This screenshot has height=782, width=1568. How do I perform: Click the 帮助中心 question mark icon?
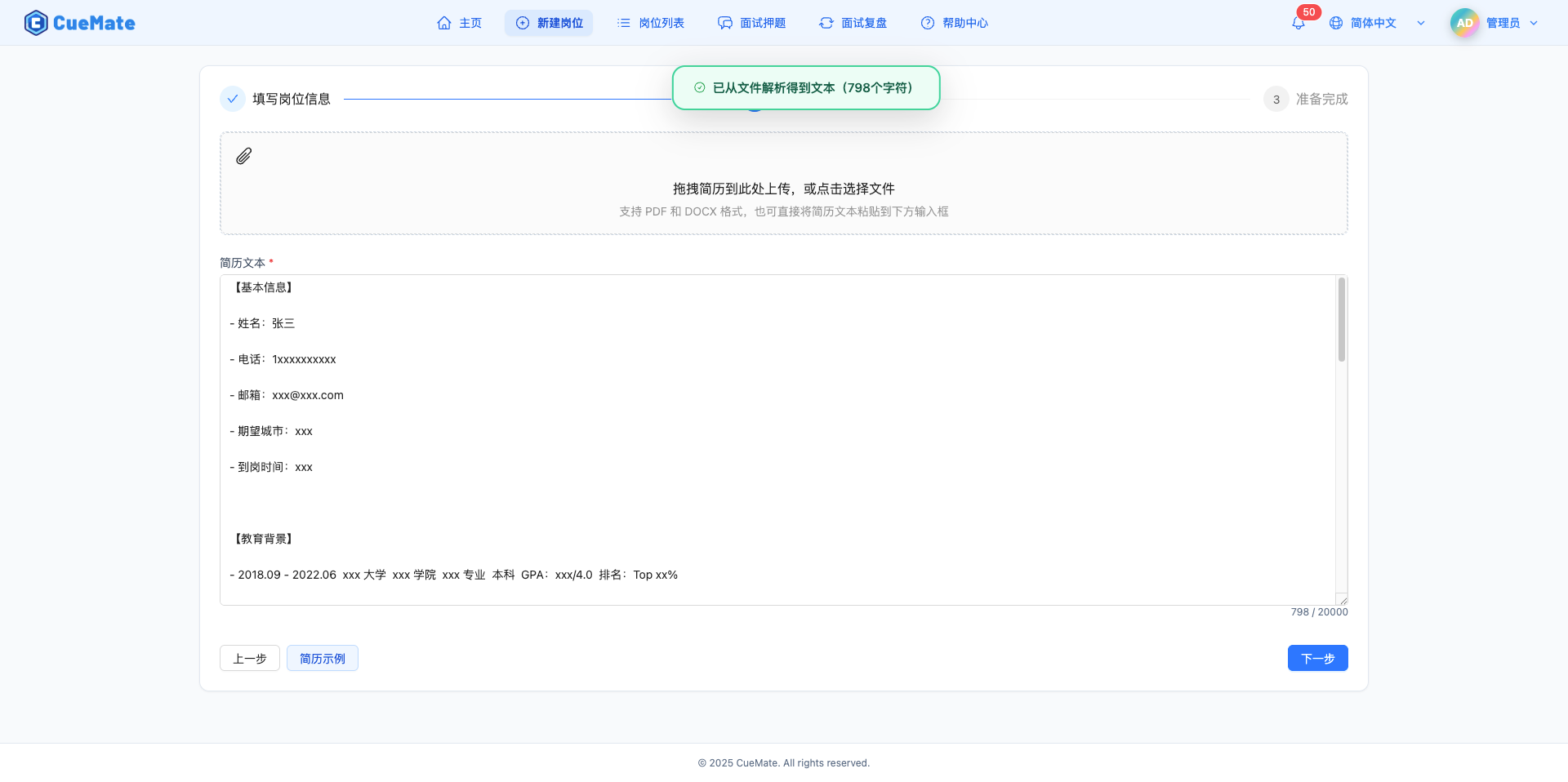(x=927, y=23)
